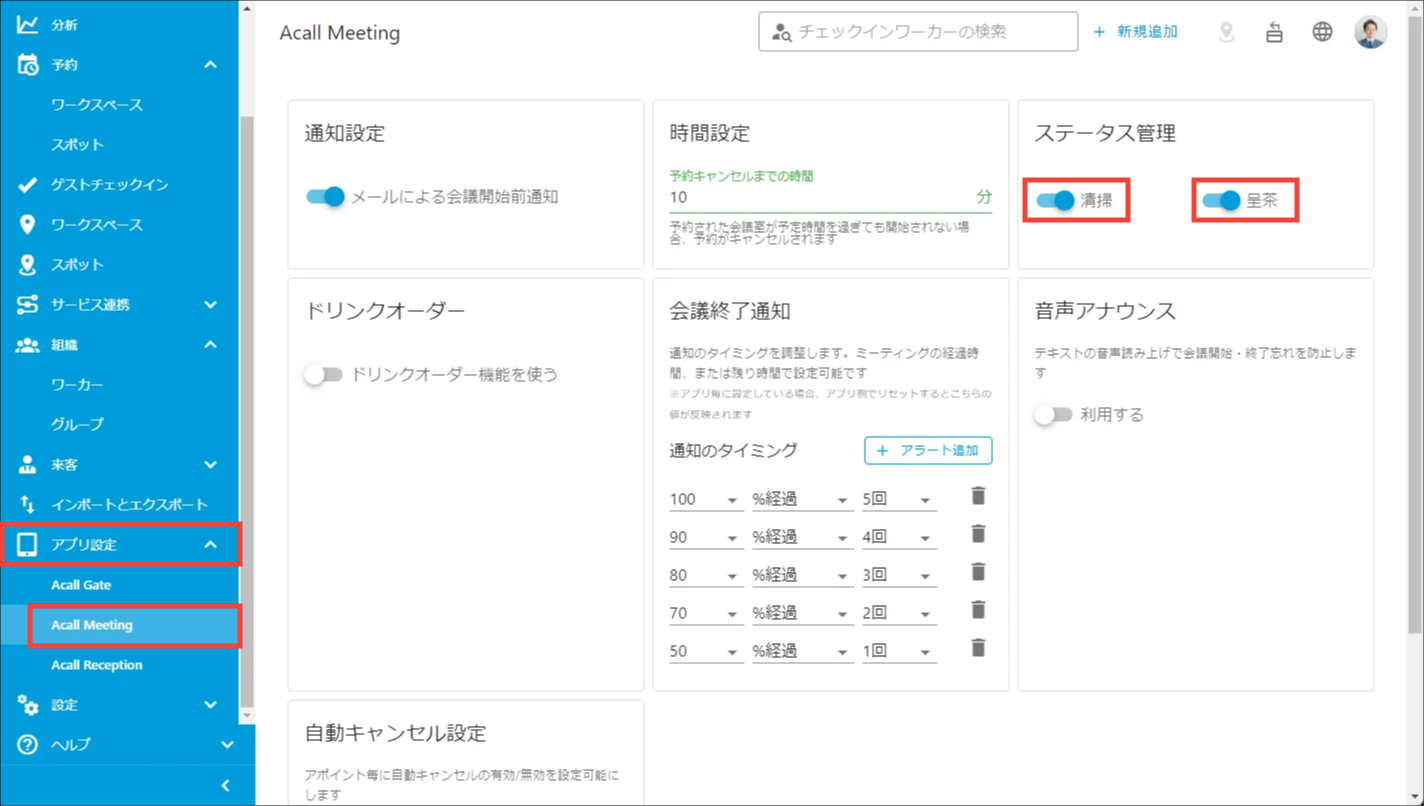Click the 設定 gears icon
The height and width of the screenshot is (806, 1424).
pyautogui.click(x=27, y=705)
